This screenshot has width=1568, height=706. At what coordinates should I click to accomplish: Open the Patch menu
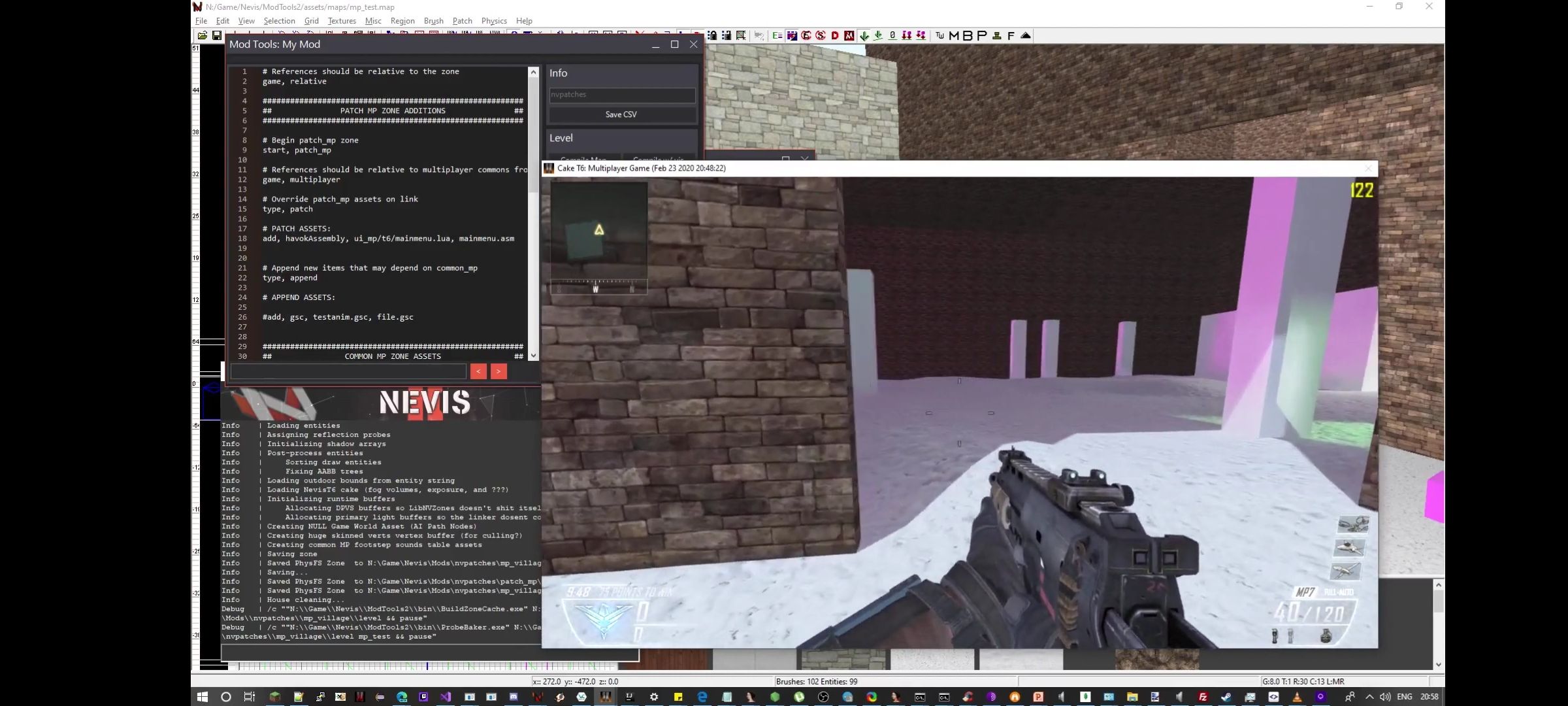tap(463, 21)
